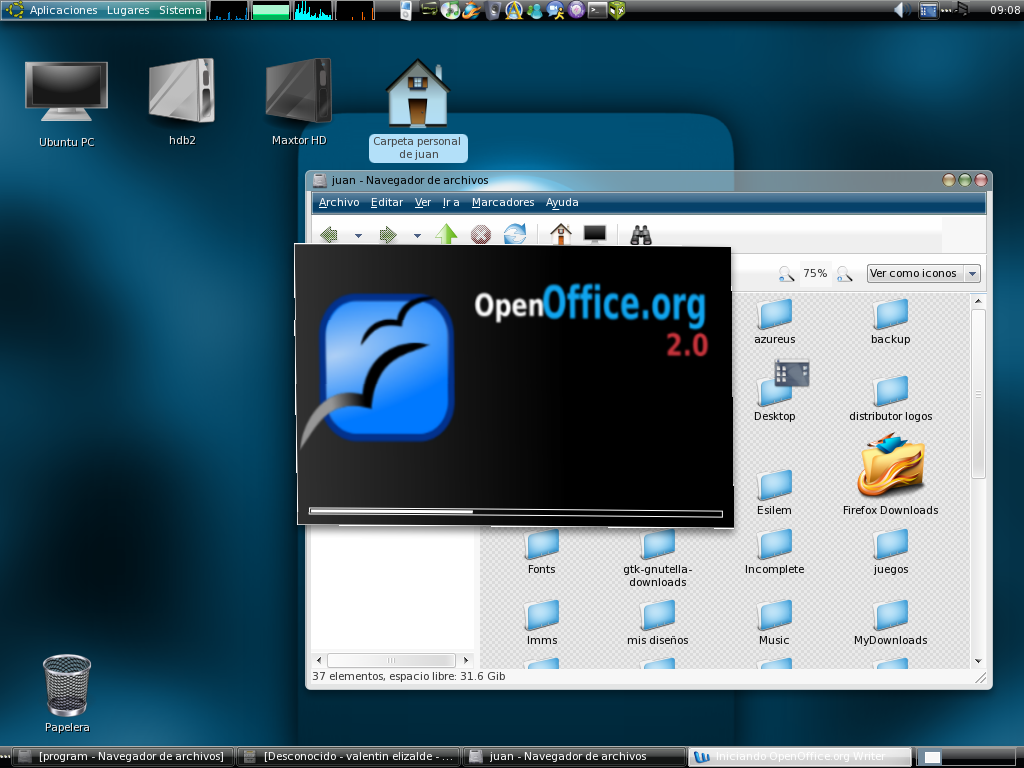Click the volume speaker icon in panel
1024x768 pixels.
pyautogui.click(x=903, y=10)
